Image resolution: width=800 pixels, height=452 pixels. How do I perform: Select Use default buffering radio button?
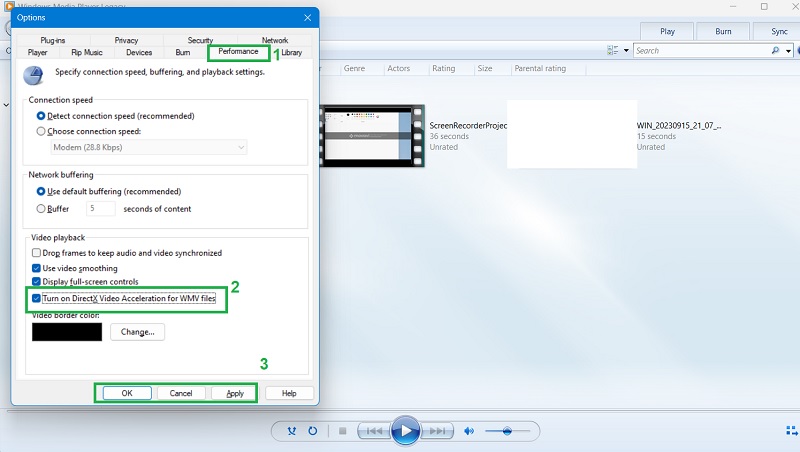click(41, 191)
